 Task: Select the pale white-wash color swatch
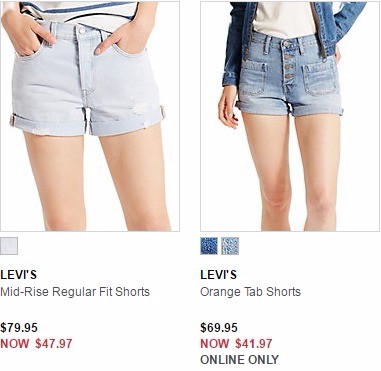[9, 246]
